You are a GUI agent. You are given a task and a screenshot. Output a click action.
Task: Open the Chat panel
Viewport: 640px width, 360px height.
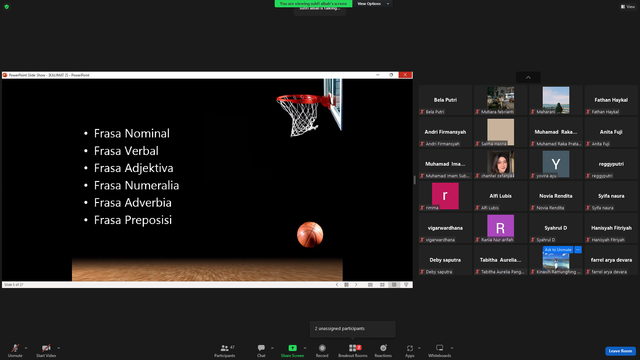(261, 350)
